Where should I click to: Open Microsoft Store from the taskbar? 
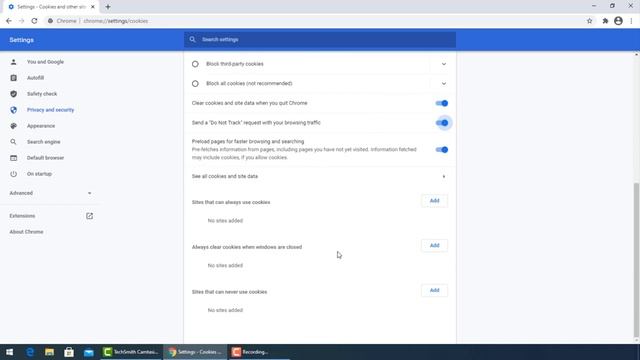point(69,352)
